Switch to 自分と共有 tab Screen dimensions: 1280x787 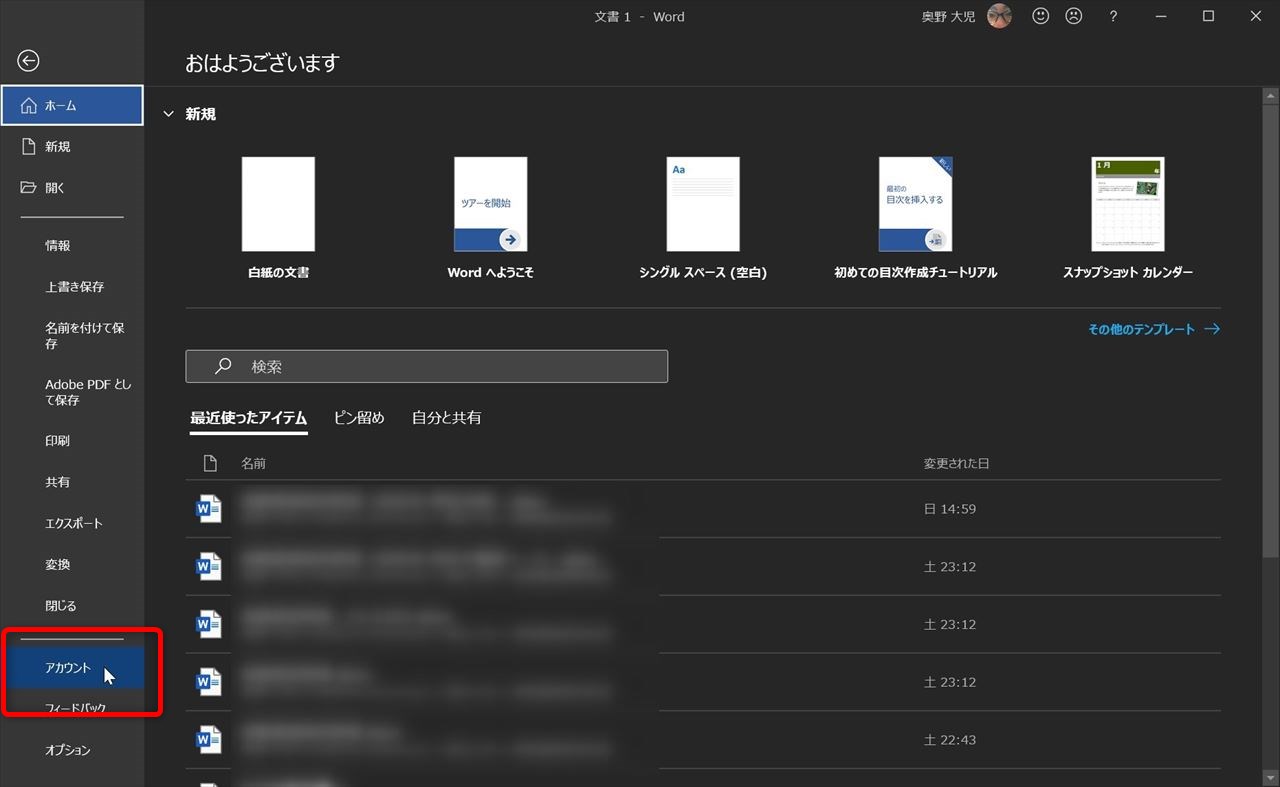(446, 418)
